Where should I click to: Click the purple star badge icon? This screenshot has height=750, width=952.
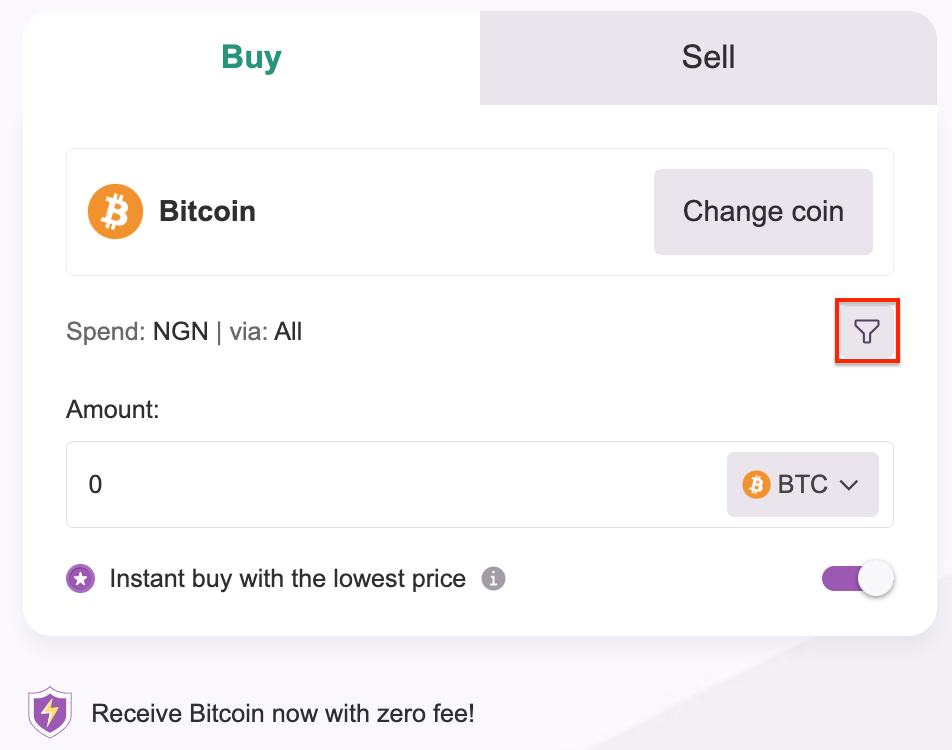(81, 579)
